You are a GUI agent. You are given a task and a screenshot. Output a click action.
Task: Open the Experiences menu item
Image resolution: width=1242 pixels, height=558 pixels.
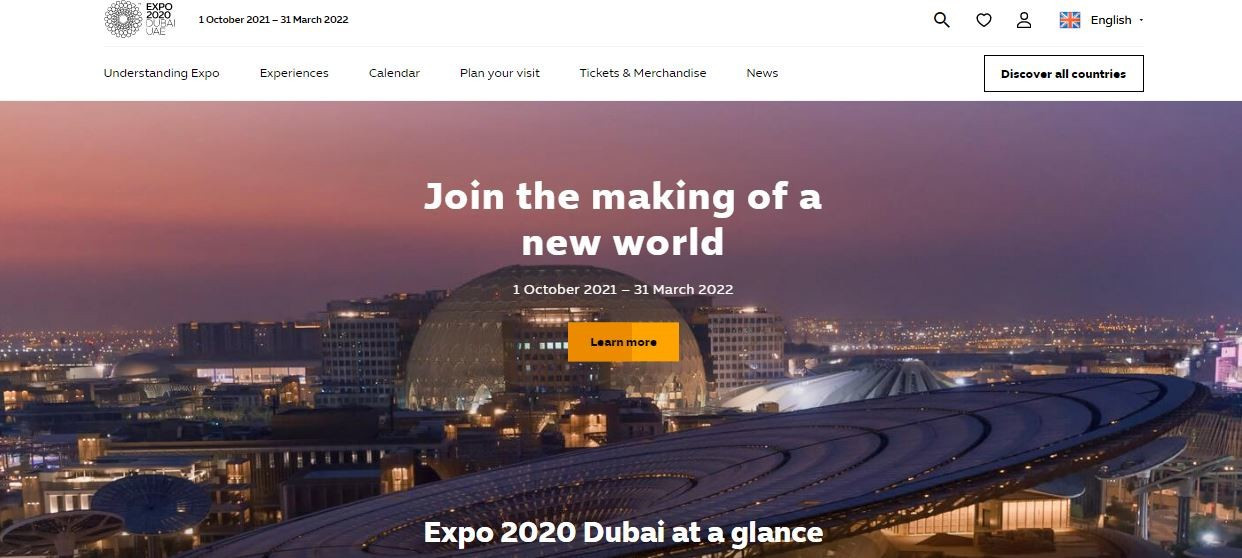pyautogui.click(x=294, y=73)
